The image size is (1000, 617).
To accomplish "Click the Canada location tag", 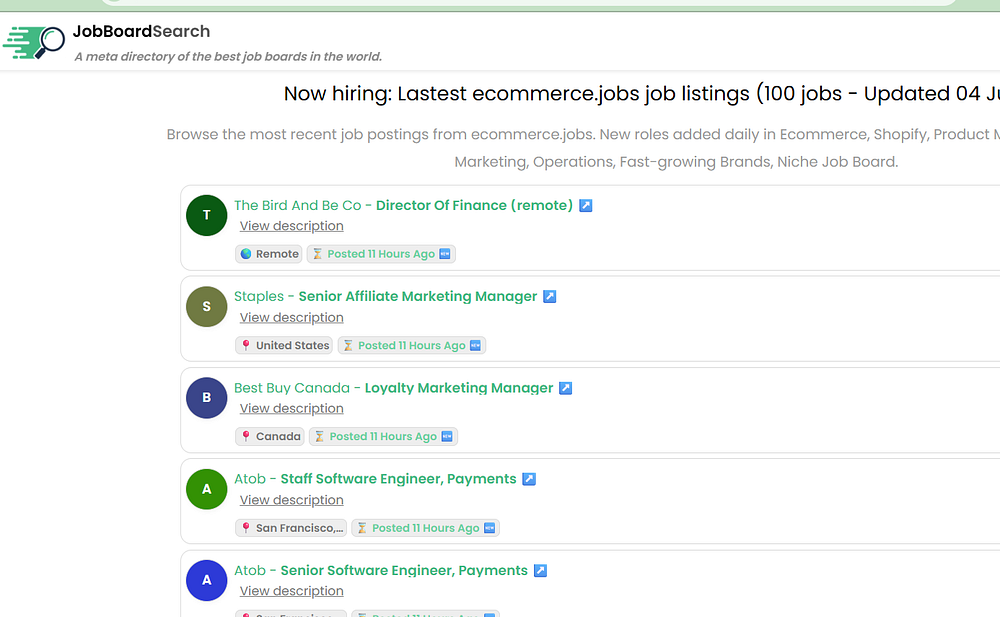I will point(270,436).
